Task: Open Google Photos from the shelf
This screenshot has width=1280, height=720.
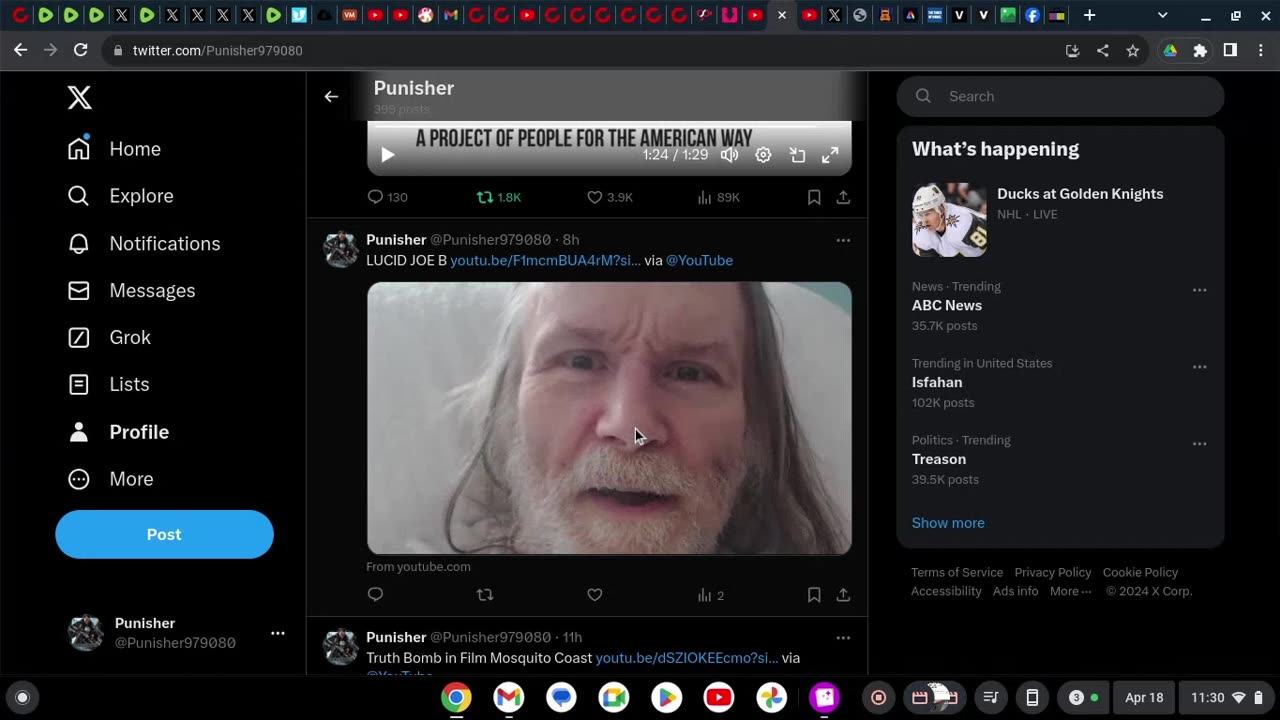Action: tap(771, 697)
